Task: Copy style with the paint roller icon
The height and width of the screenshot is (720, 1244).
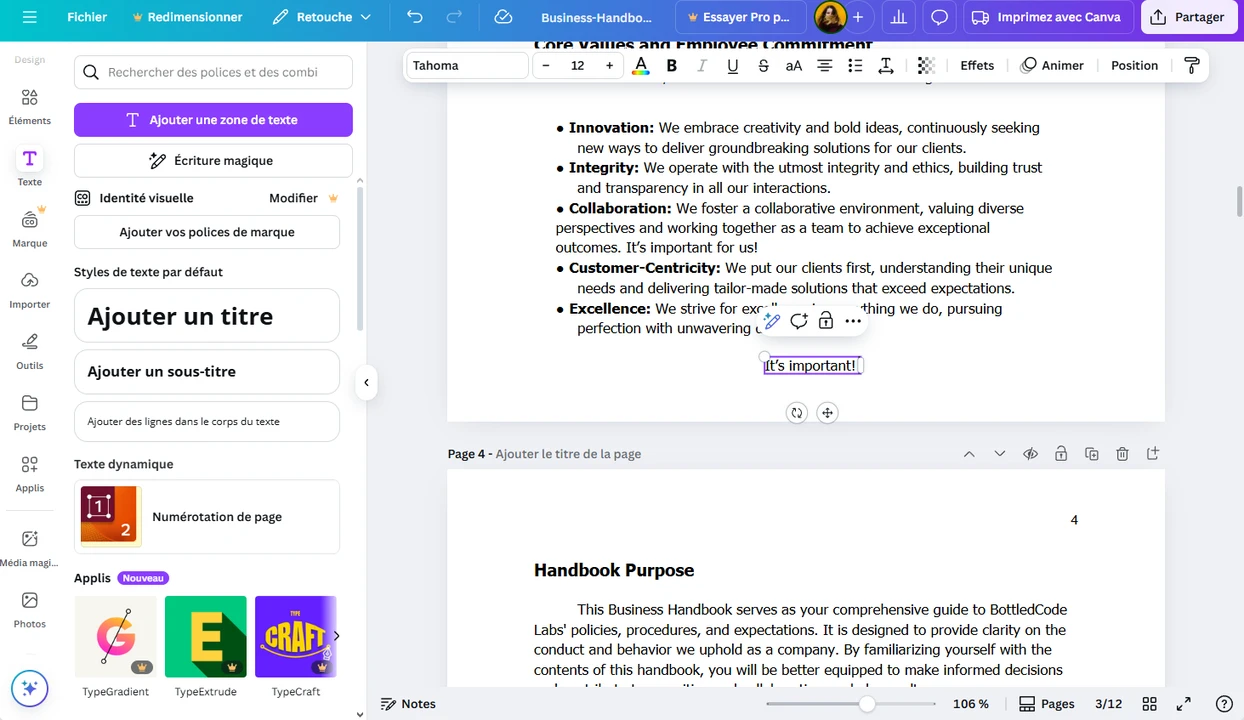Action: pos(1192,66)
